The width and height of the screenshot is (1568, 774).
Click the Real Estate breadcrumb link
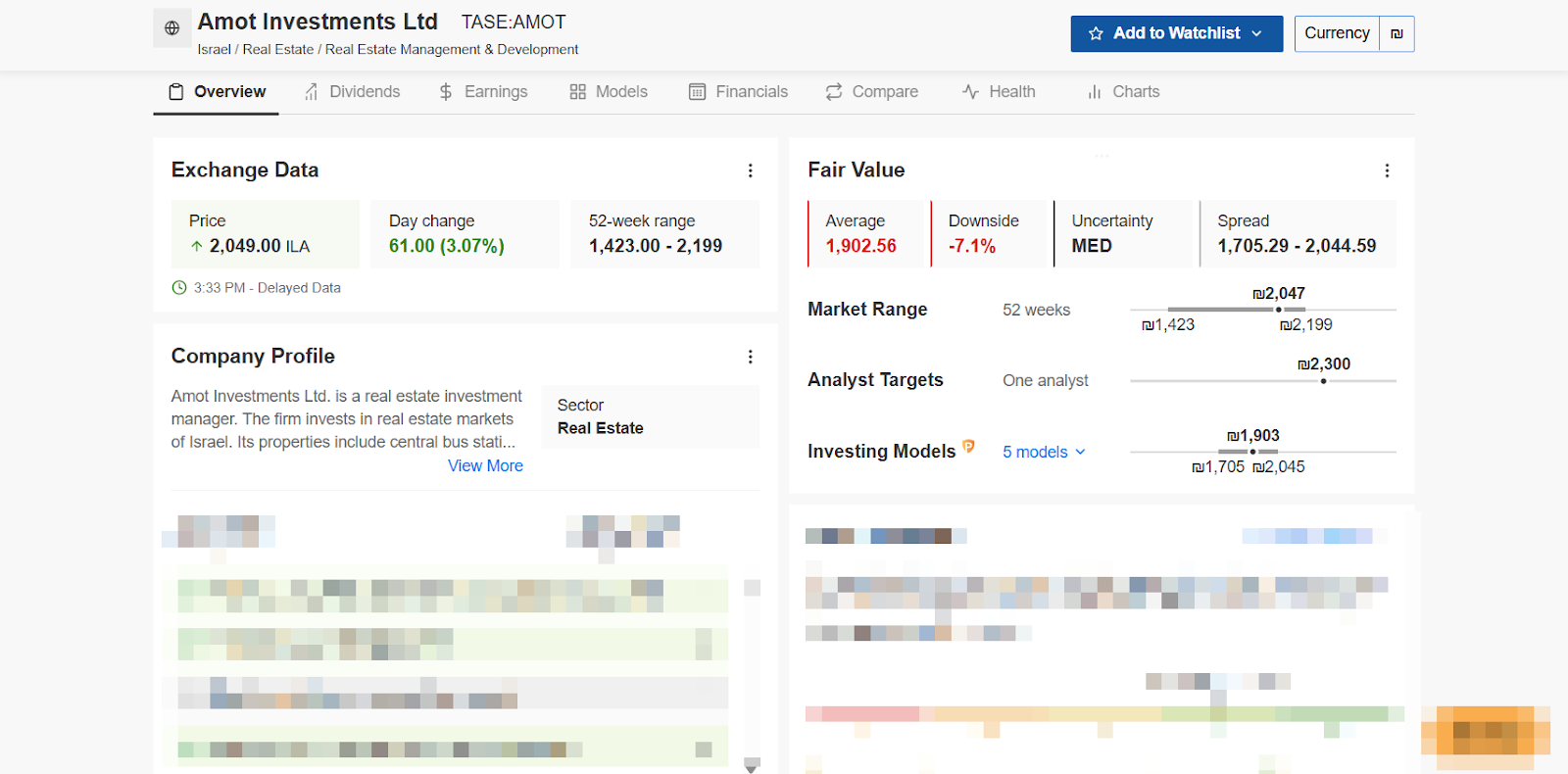(278, 49)
